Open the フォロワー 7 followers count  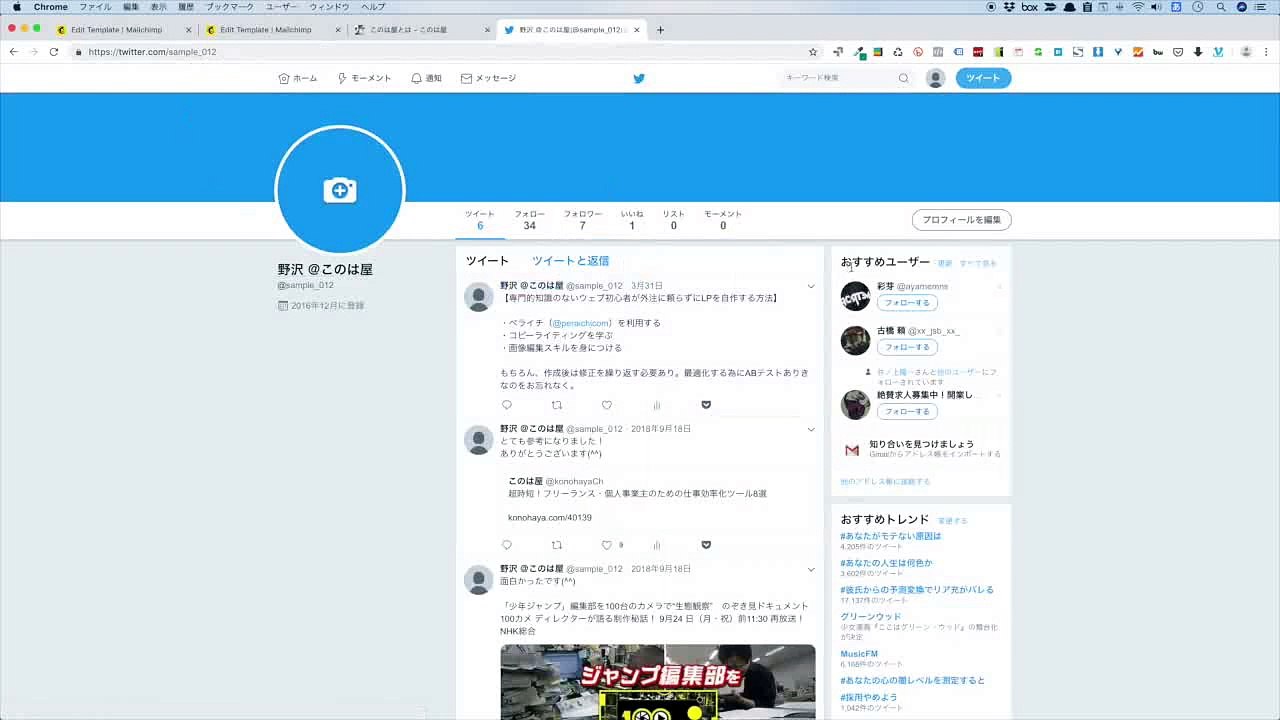click(582, 220)
